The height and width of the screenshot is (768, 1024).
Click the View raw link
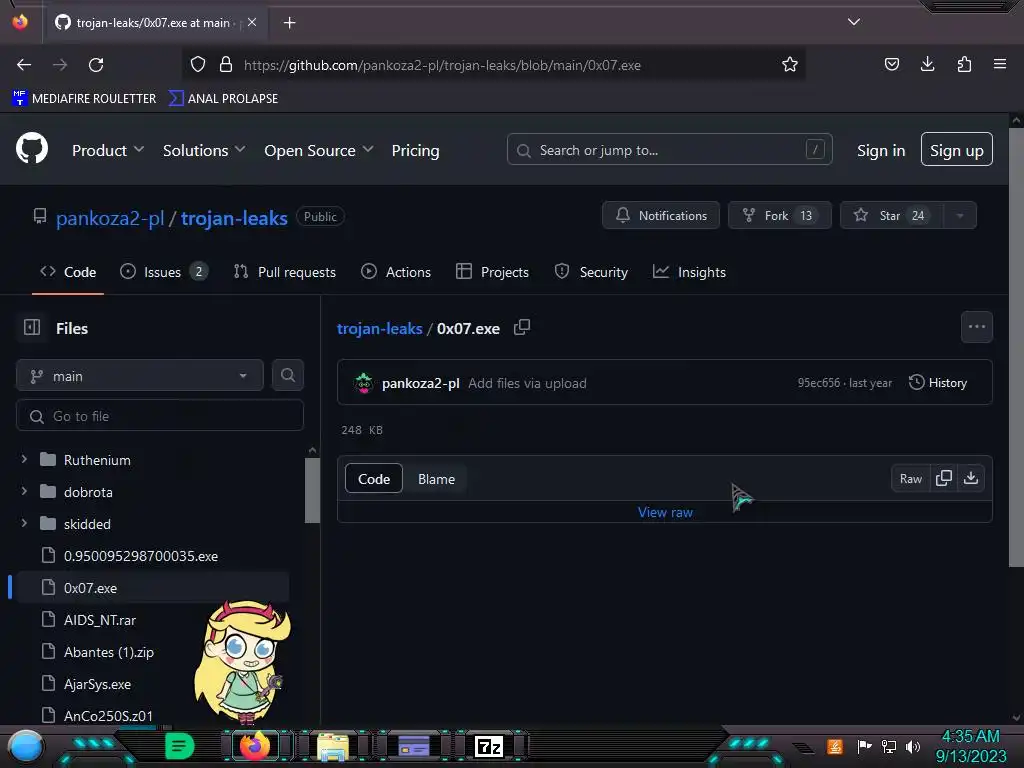pyautogui.click(x=665, y=512)
